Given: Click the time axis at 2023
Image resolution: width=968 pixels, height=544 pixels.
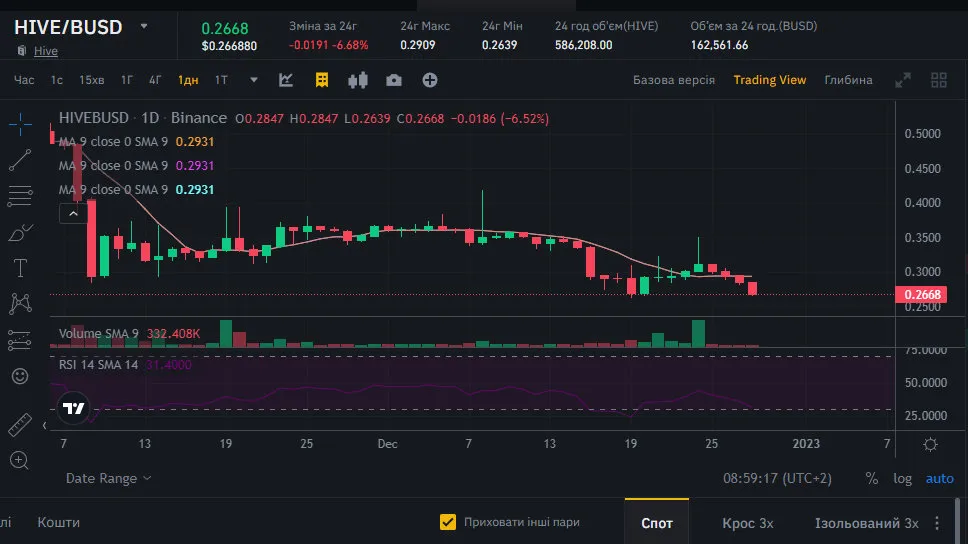Looking at the screenshot, I should [806, 443].
